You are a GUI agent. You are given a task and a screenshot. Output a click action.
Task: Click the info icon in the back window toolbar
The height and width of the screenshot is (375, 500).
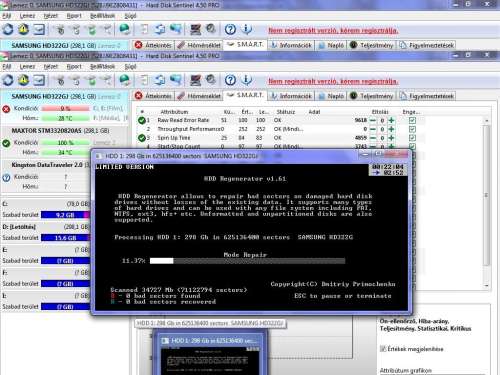coord(246,29)
